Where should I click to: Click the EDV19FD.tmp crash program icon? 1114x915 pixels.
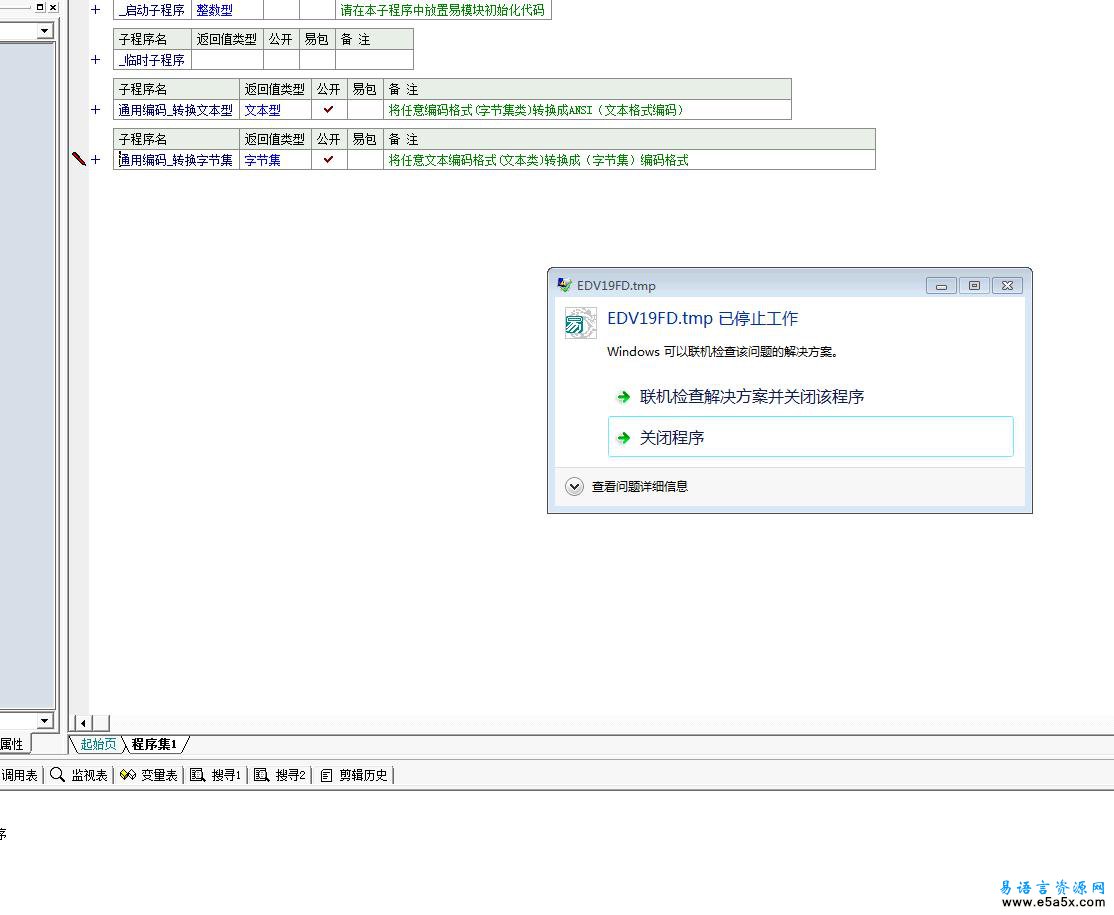point(580,323)
